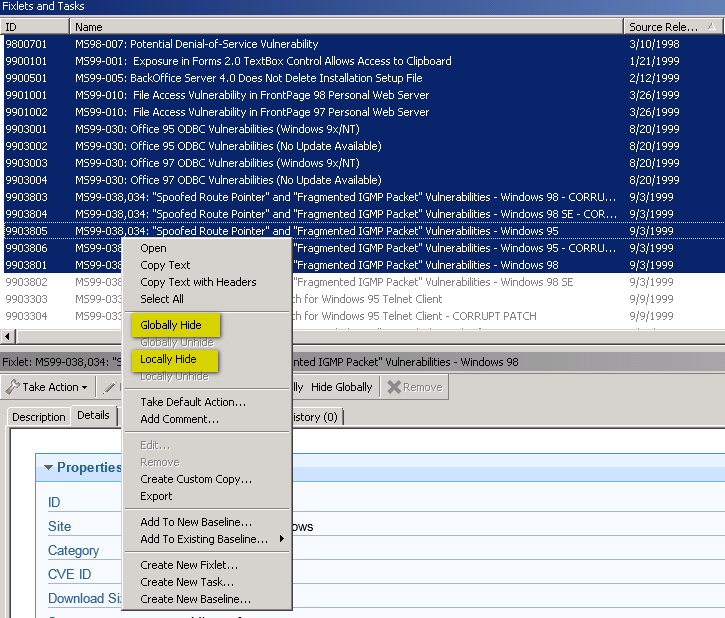Expand Add To Existing Baseline submenu arrow
Viewport: 725px width, 618px height.
(282, 538)
